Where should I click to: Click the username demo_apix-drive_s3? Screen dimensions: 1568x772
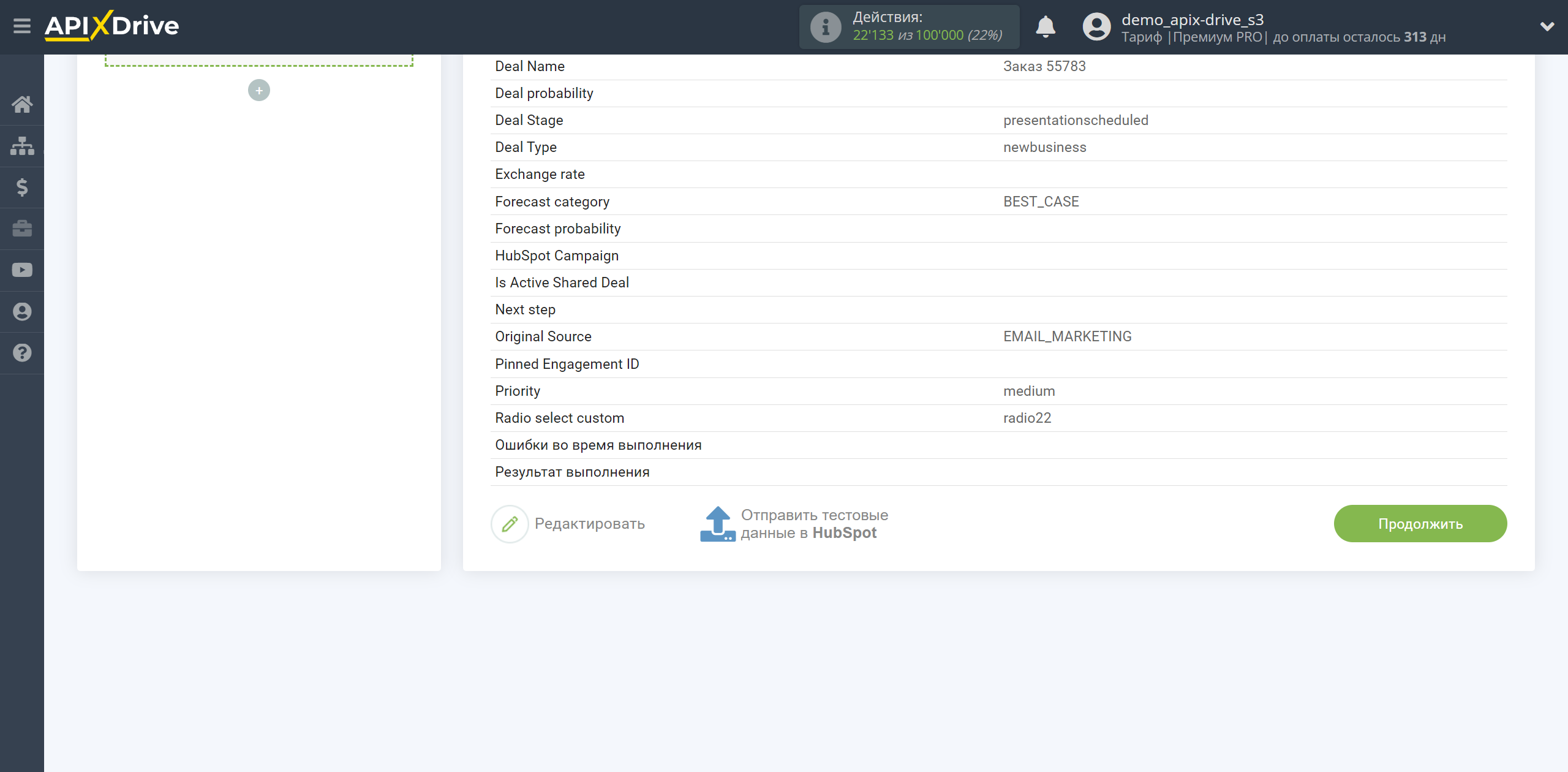[x=1193, y=20]
